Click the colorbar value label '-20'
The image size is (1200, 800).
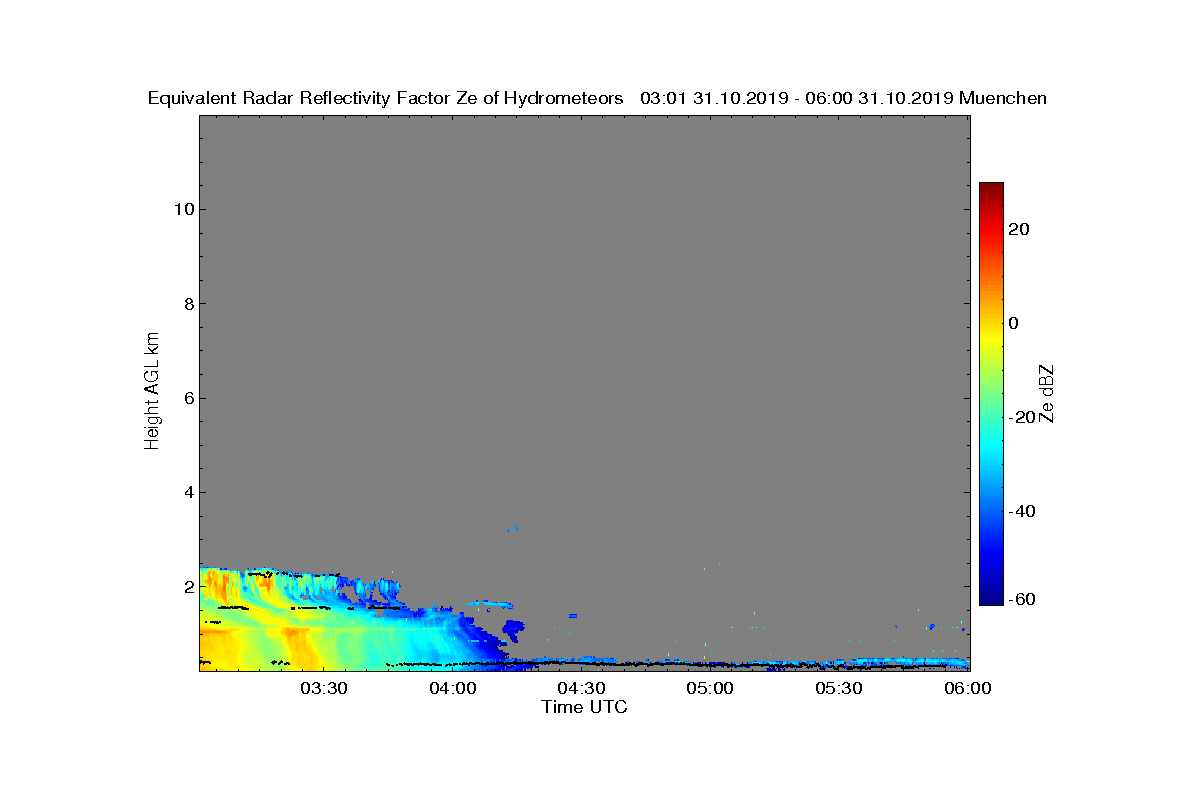1020,417
